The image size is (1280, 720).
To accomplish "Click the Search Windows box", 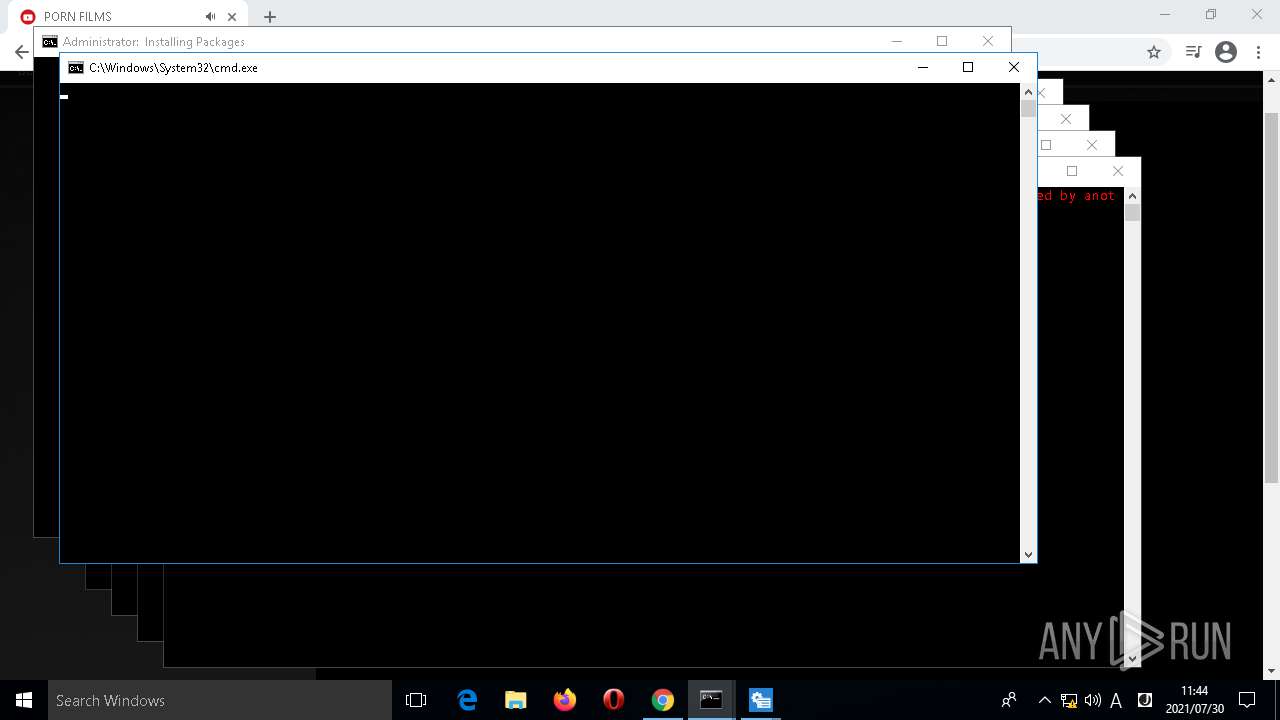I will point(220,700).
